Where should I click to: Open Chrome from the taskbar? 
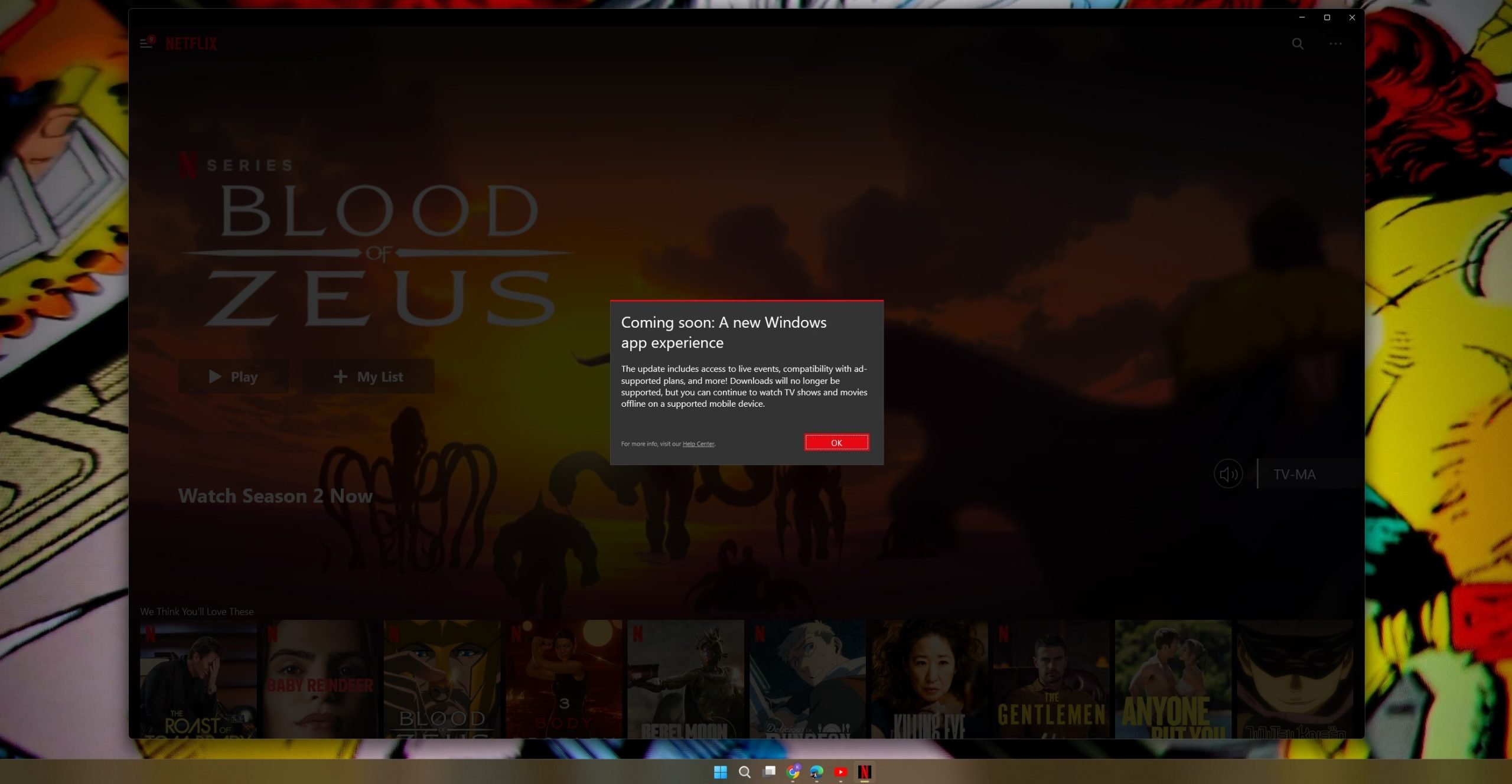coord(793,772)
